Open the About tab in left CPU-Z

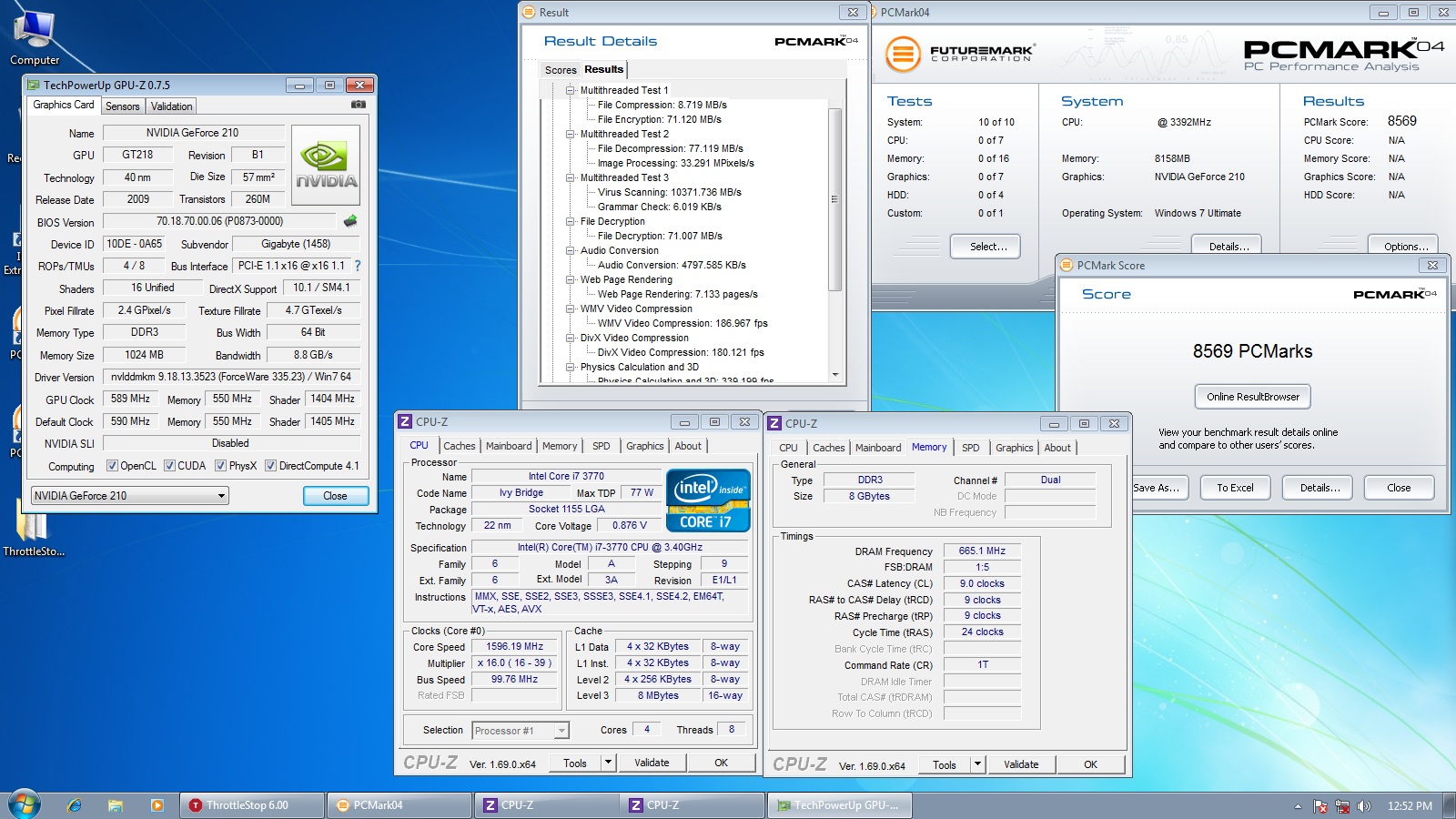pos(688,446)
